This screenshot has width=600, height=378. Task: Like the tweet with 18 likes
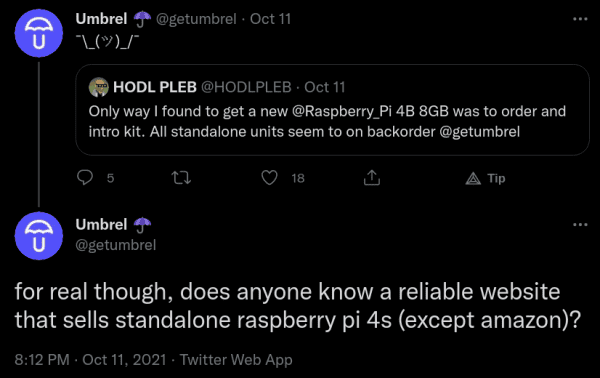269,178
